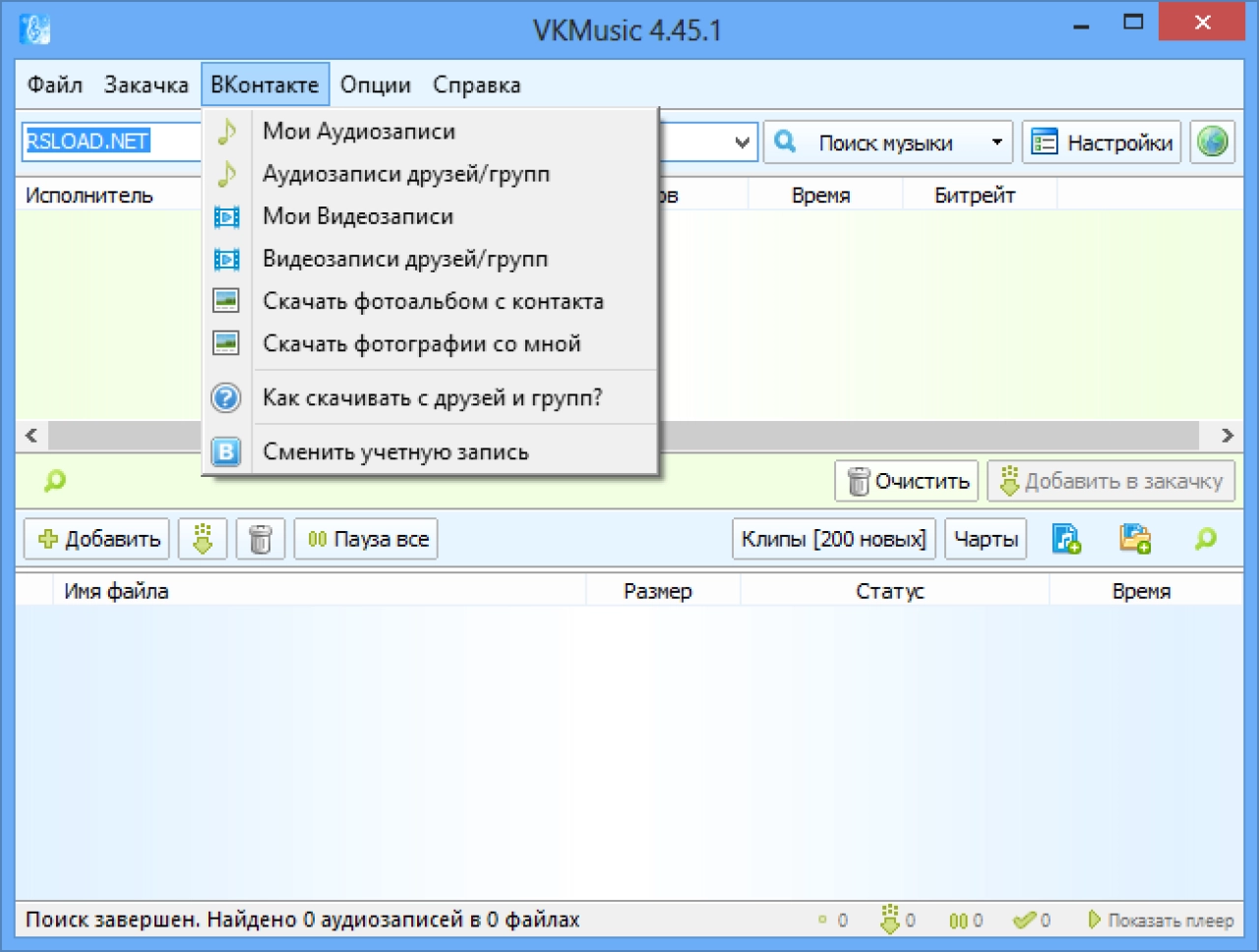The image size is (1259, 952).
Task: Click the scrollbar's right arrow
Action: [1227, 435]
